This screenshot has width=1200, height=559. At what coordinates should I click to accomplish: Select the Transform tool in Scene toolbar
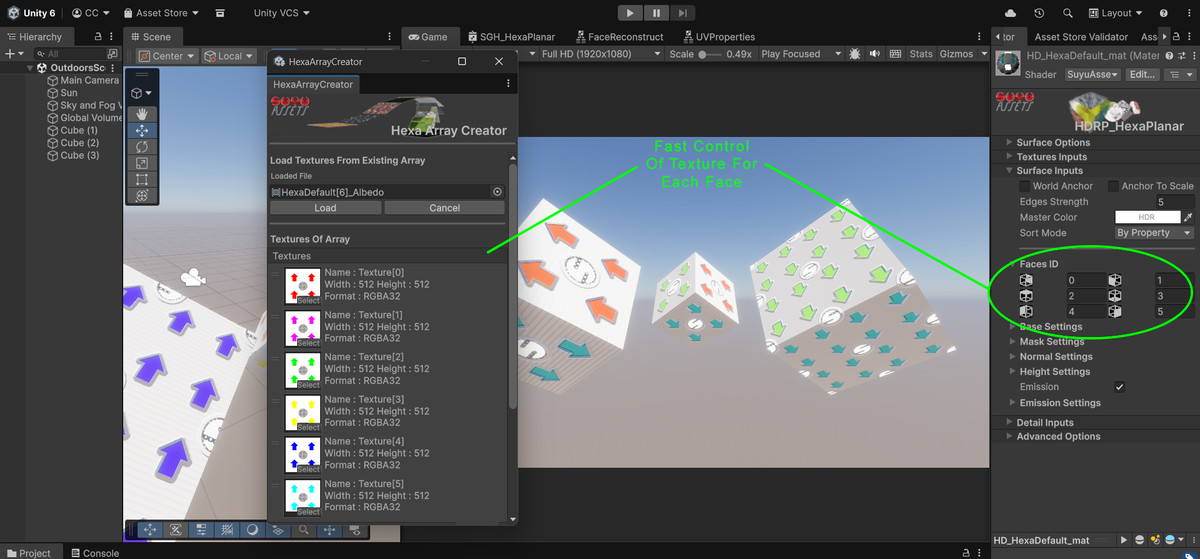pos(142,196)
